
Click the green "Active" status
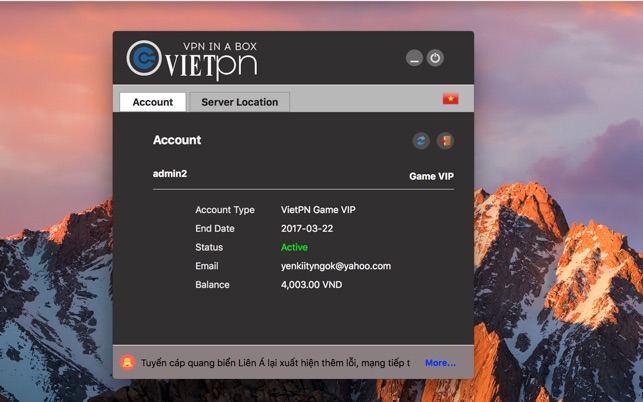(x=294, y=247)
